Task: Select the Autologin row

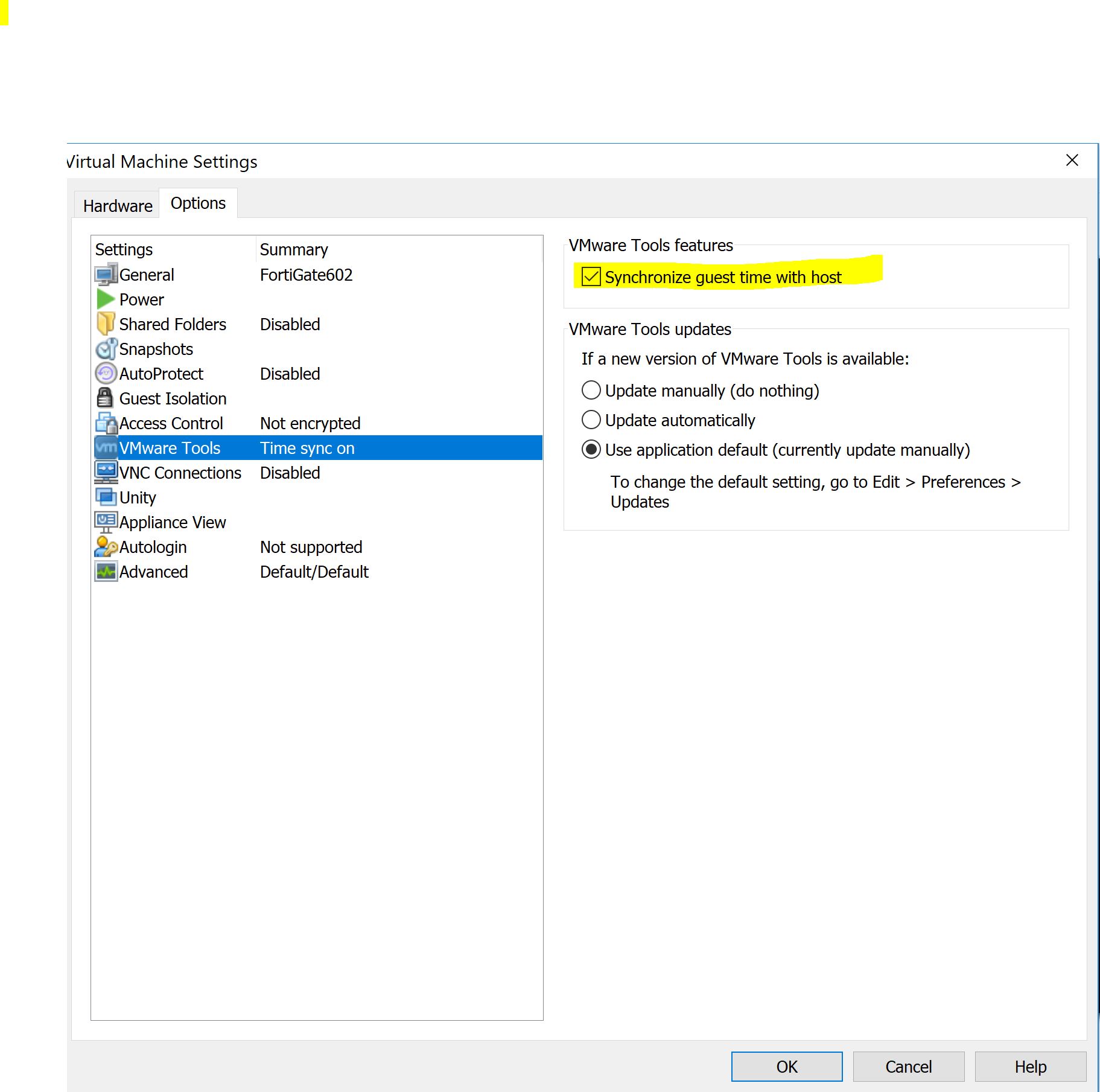Action: click(317, 547)
